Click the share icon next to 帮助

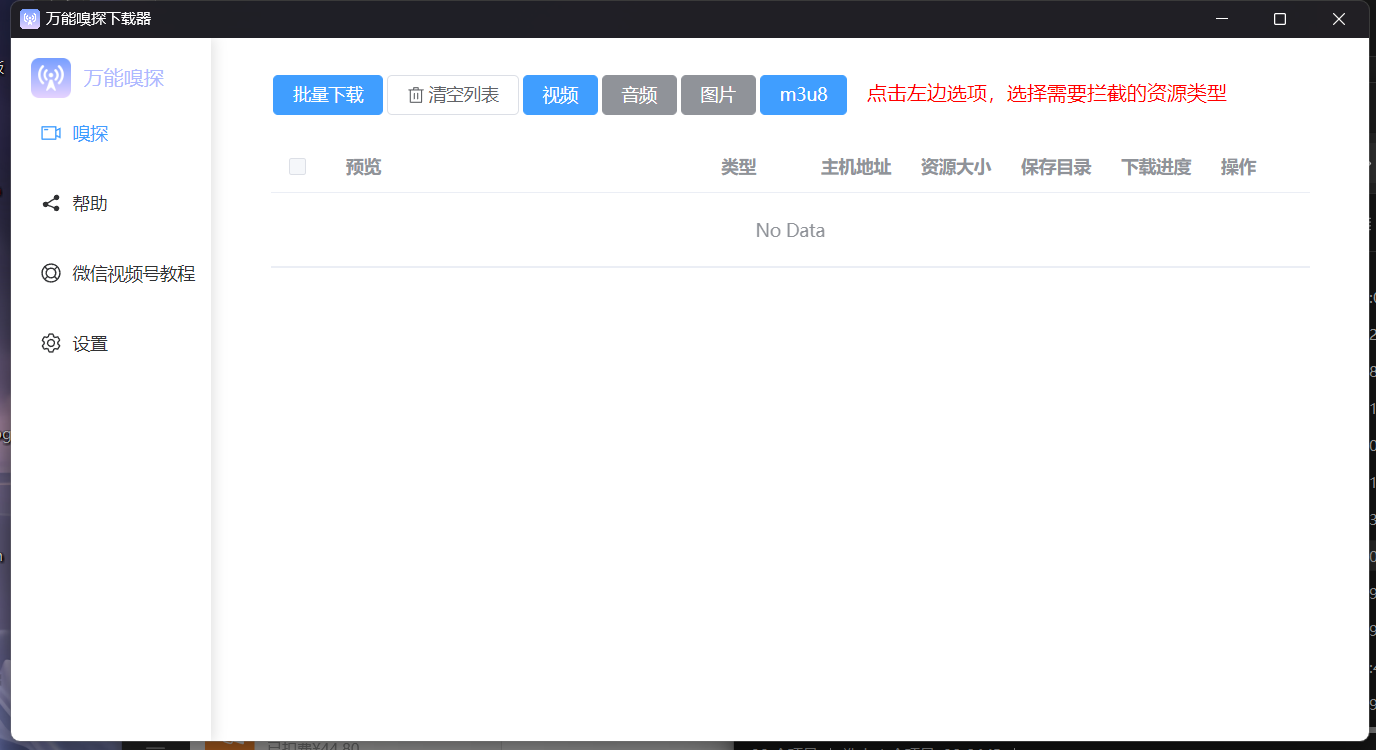(51, 203)
